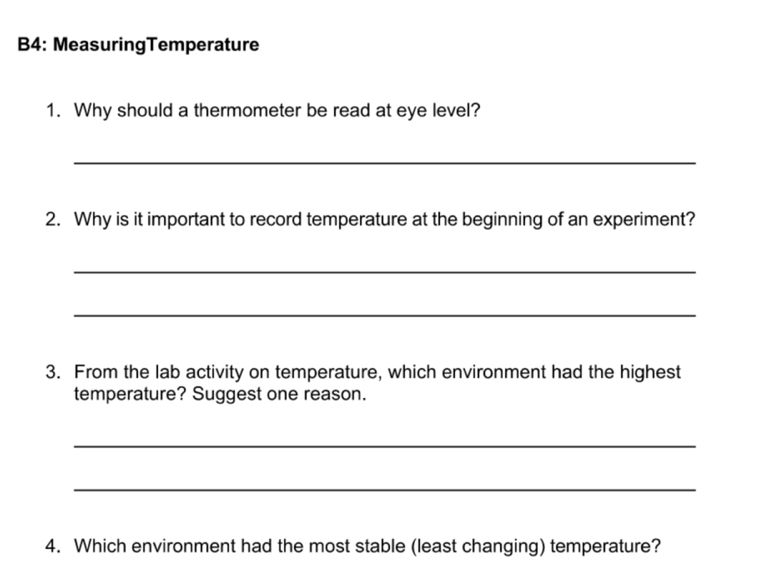Click the word "thermometer" in question 1
759x568 pixels.
(x=247, y=110)
